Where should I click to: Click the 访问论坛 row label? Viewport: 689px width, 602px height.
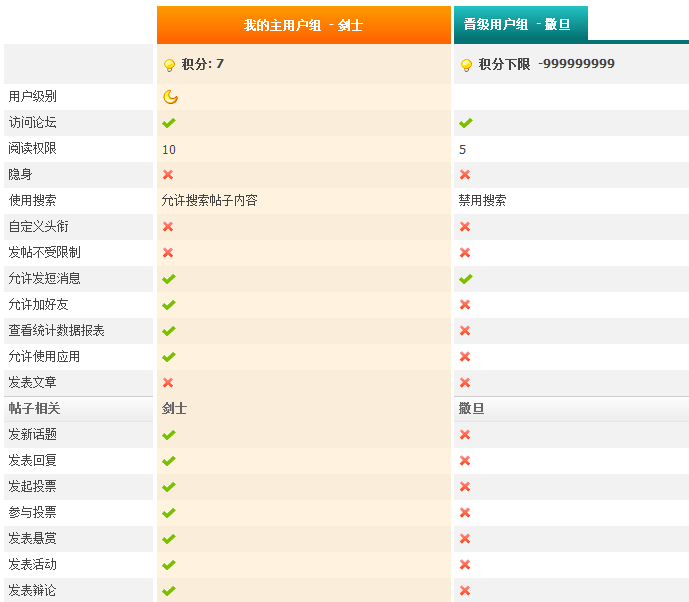click(x=33, y=122)
